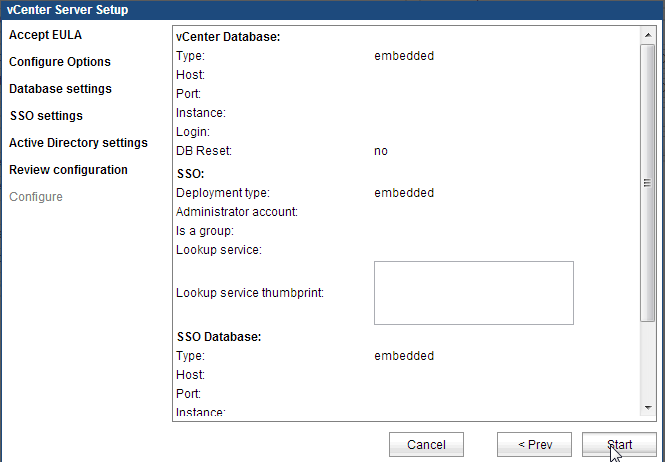Jump to Active Directory settings
Viewport: 665px width, 462px height.
78,143
